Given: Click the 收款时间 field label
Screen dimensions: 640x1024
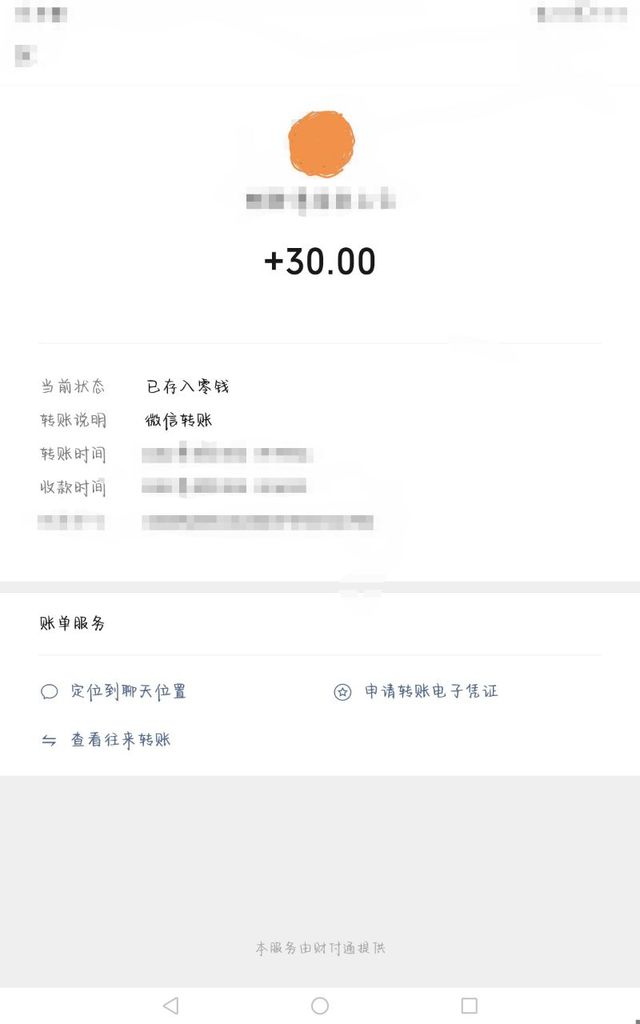Looking at the screenshot, I should coord(73,488).
